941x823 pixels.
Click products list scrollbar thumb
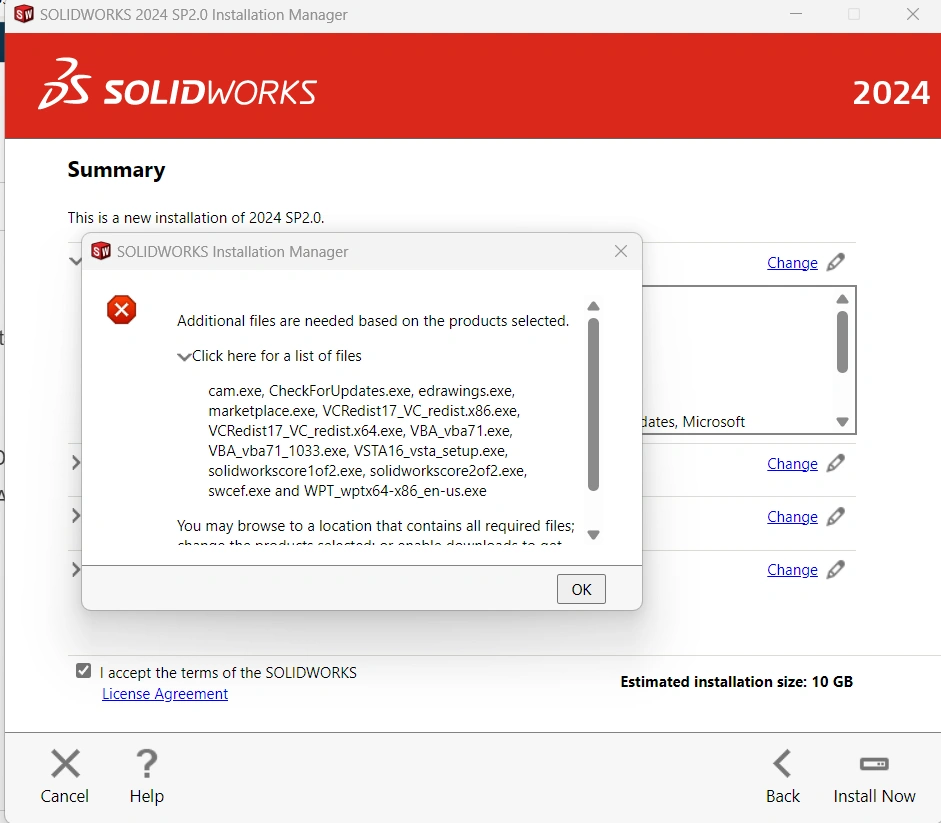point(842,342)
